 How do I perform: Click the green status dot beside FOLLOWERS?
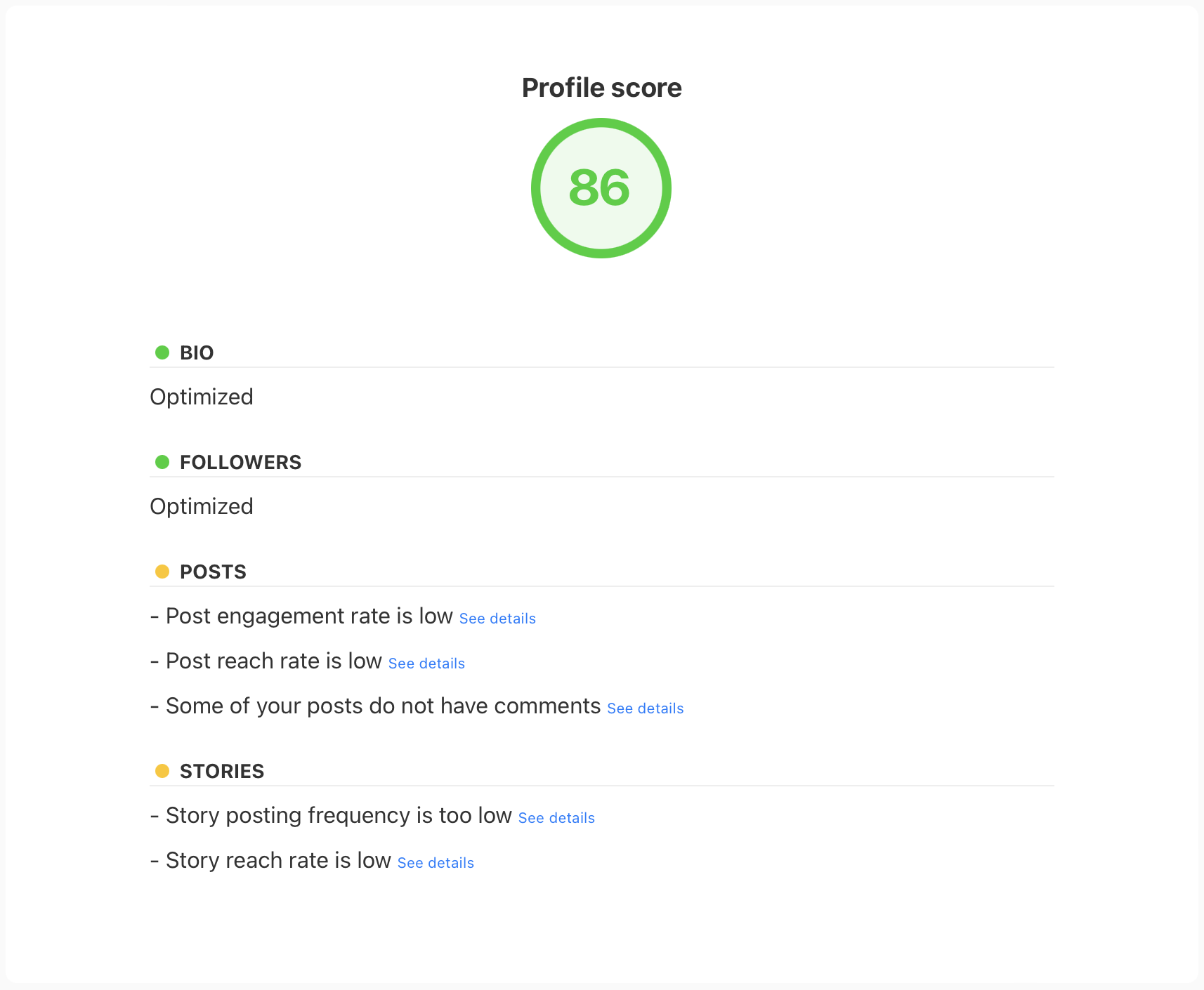click(162, 462)
